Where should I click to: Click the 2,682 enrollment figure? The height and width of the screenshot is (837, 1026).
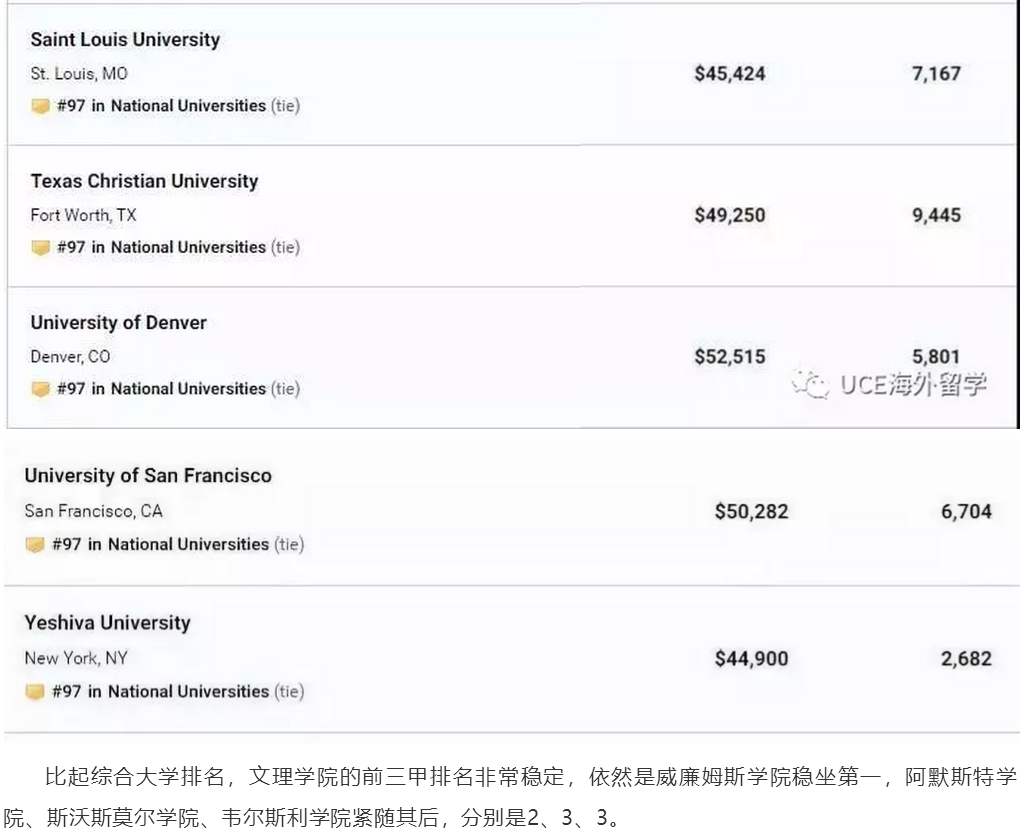pyautogui.click(x=966, y=659)
